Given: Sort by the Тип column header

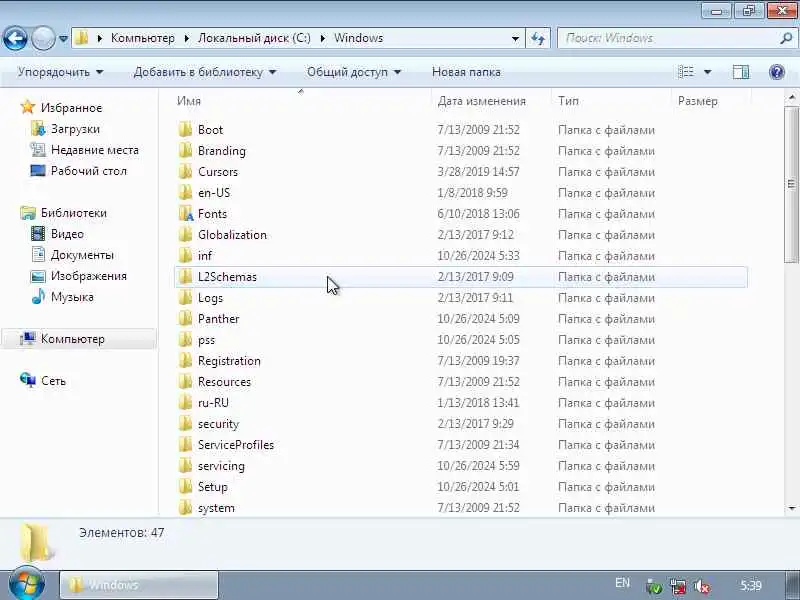Looking at the screenshot, I should point(568,101).
